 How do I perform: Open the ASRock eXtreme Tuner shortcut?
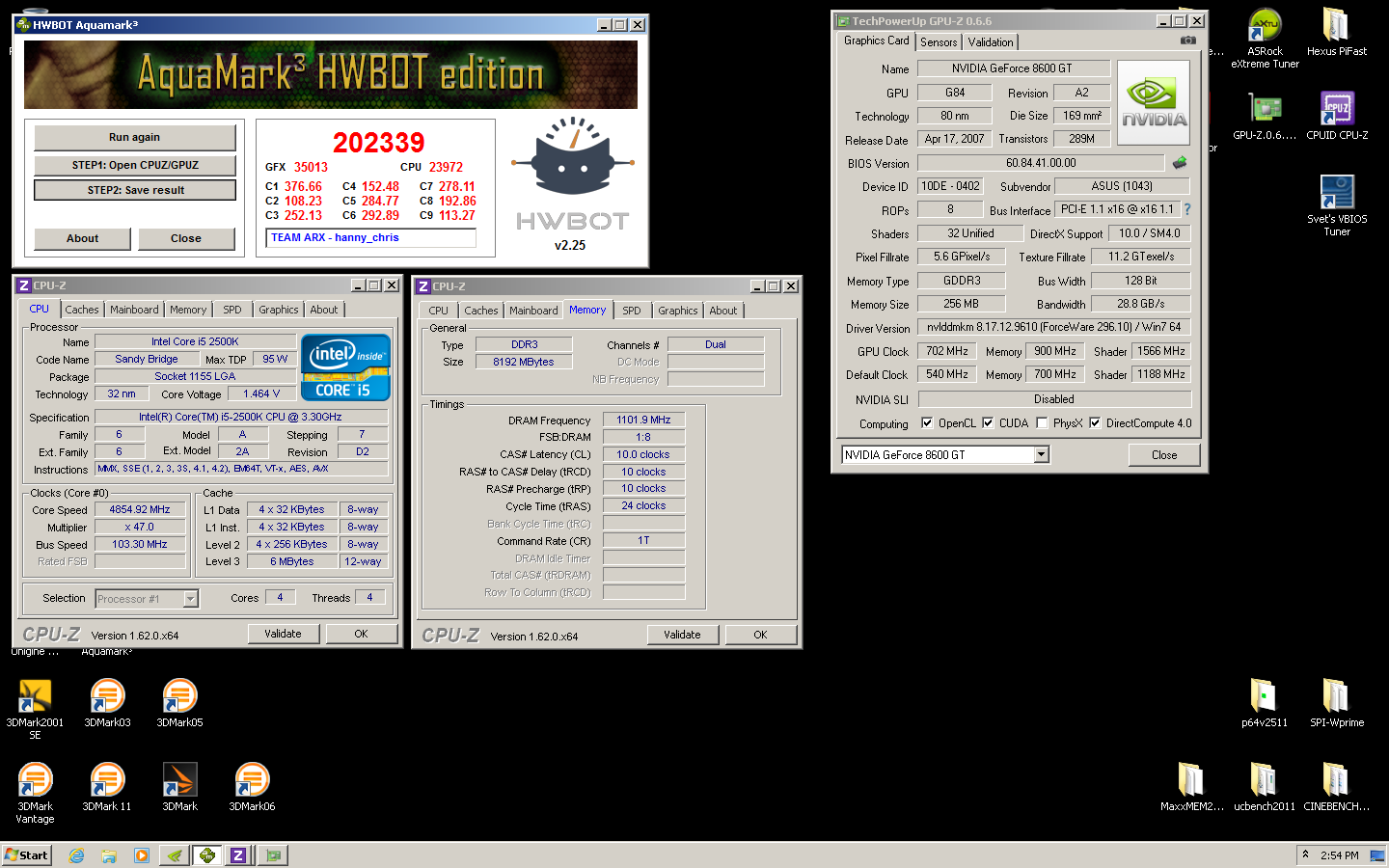1265,38
